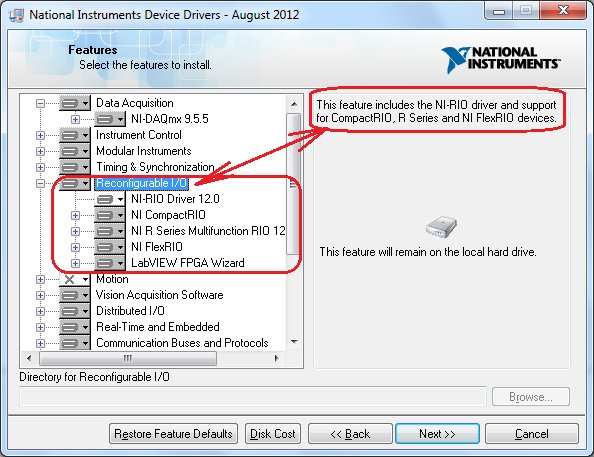594x457 pixels.
Task: Collapse the Reconfigurable I/O tree node
Action: click(40, 183)
